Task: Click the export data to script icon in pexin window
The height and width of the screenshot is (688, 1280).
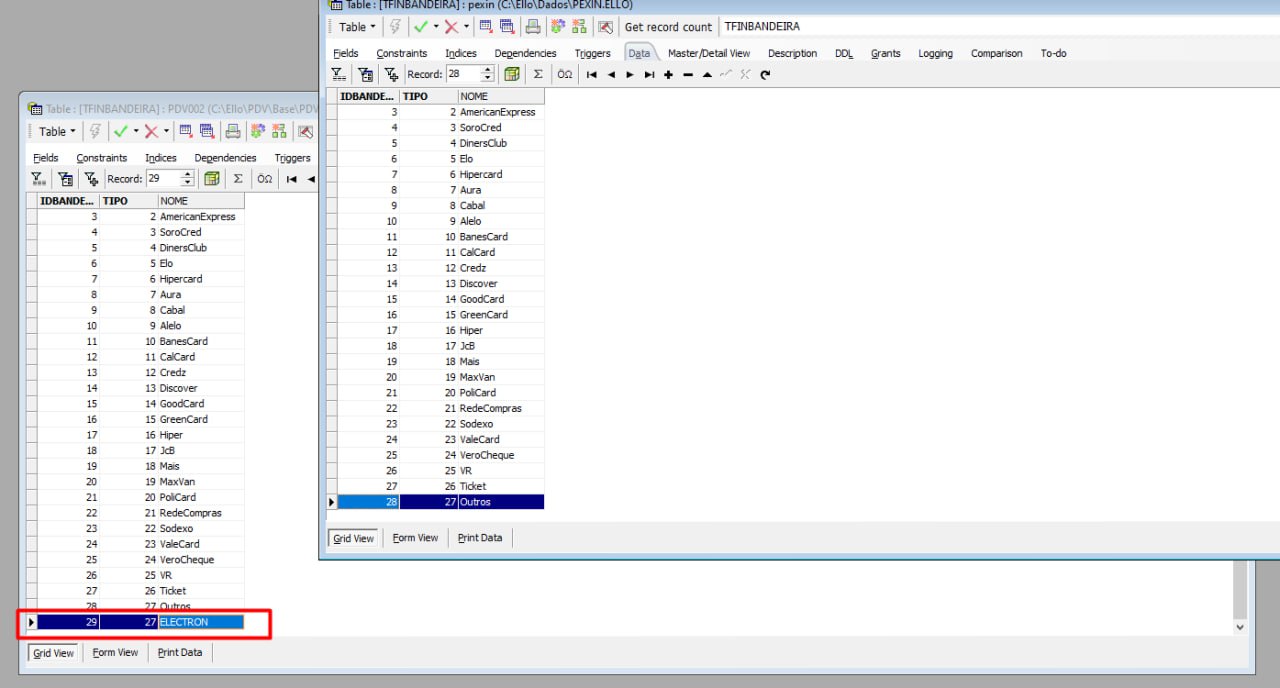Action: [507, 27]
